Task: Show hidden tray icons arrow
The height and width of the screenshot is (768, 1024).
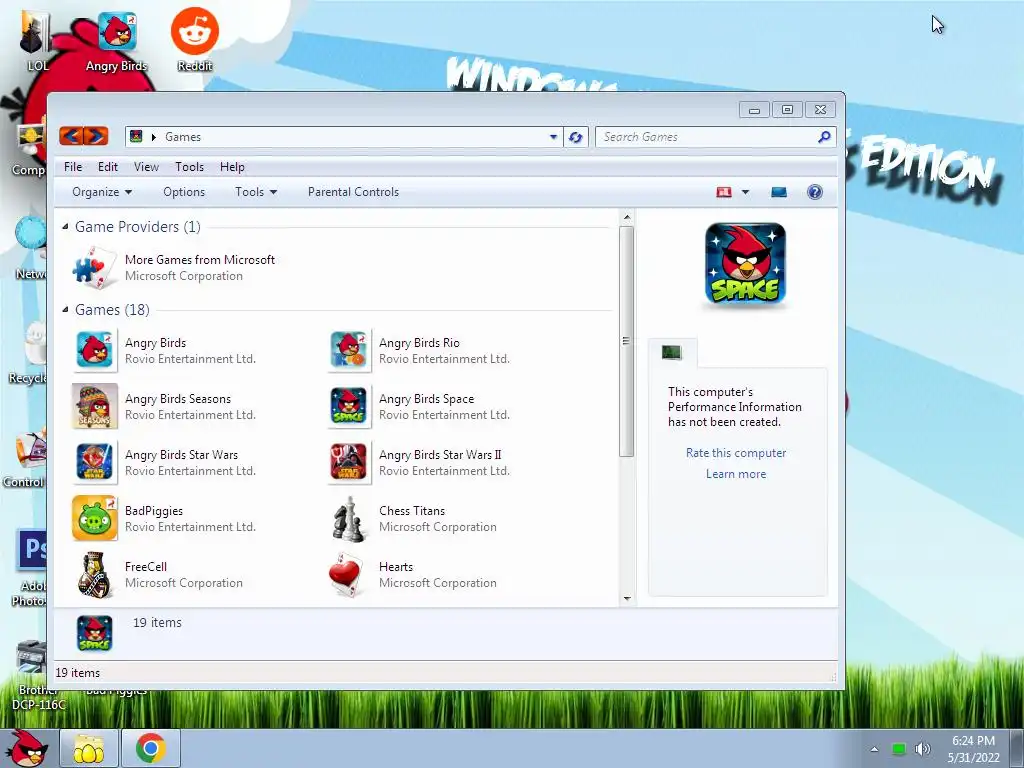Action: [874, 749]
